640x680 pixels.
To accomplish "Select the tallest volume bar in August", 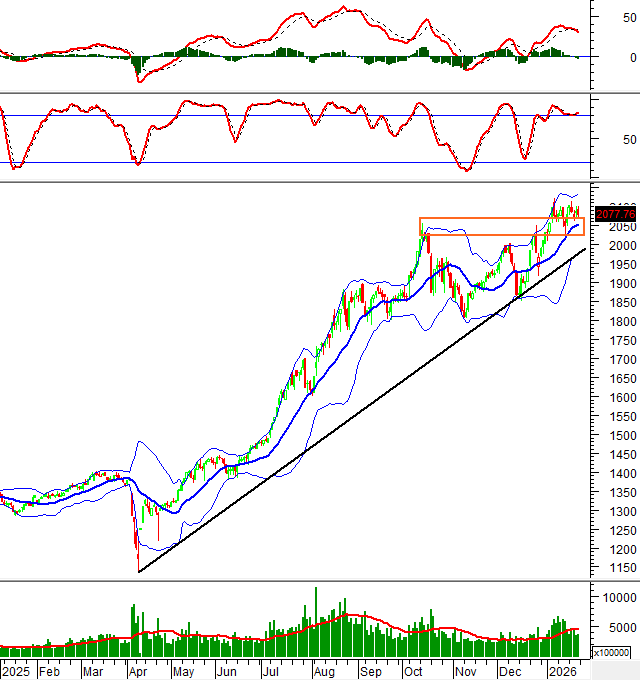I will [316, 618].
